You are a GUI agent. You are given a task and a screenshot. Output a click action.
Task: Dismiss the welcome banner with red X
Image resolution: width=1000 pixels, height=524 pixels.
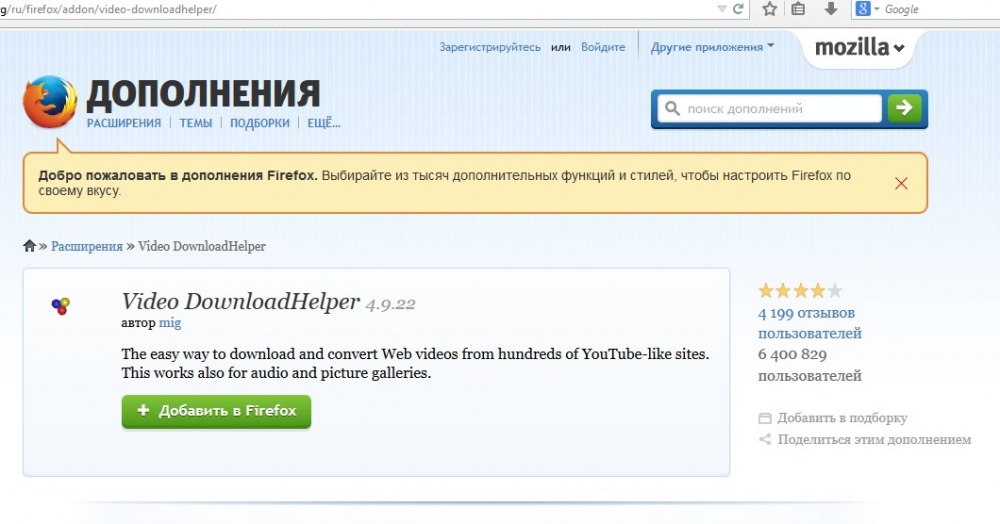click(901, 183)
